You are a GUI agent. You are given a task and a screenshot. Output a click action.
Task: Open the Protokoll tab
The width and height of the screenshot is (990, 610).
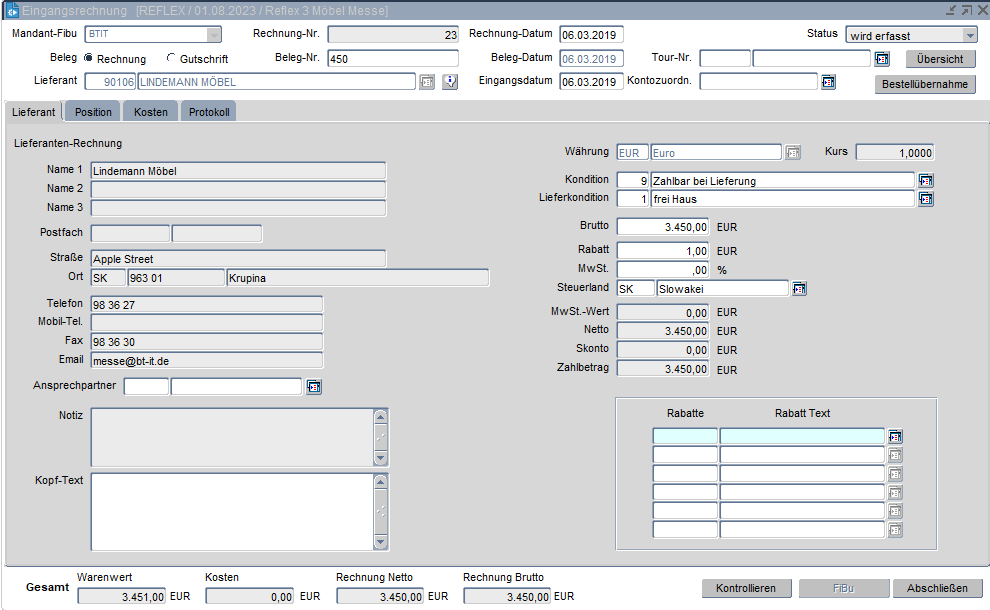pyautogui.click(x=209, y=112)
